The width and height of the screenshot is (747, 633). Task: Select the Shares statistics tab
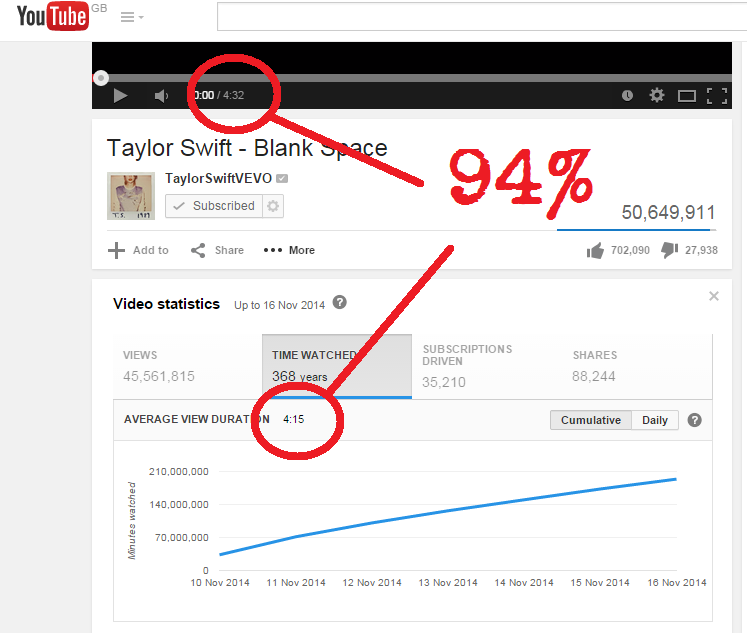(637, 367)
